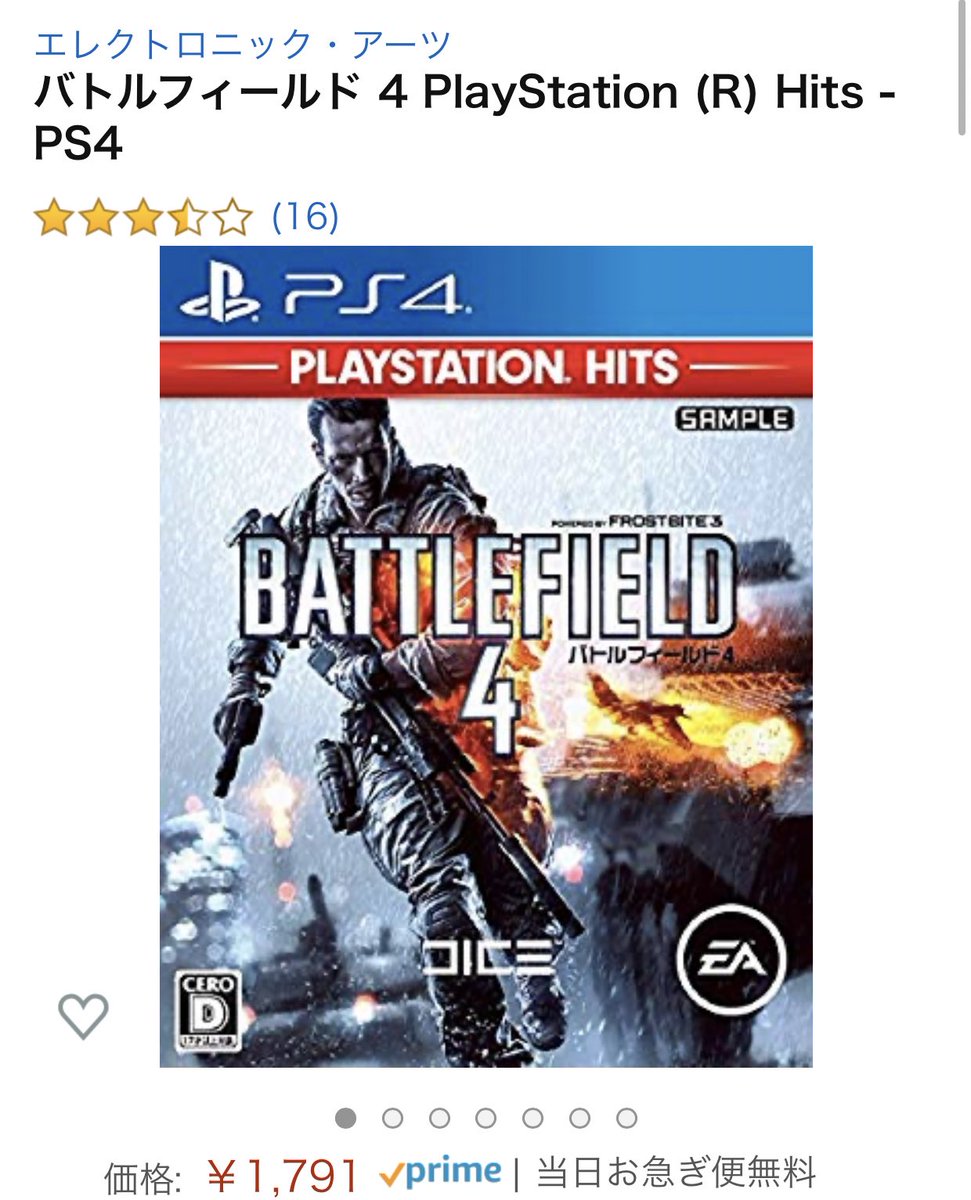Open the エレクトロニック・アーツ brand link
971x1200 pixels.
pos(243,44)
